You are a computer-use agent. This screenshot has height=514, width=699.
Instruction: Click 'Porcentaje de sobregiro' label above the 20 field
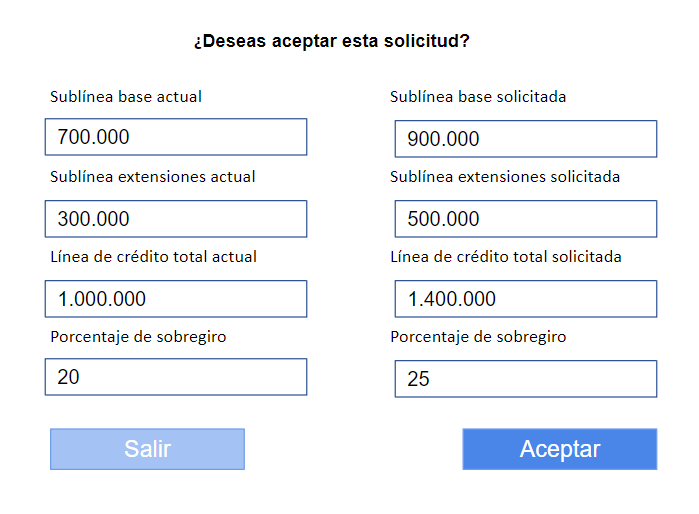pyautogui.click(x=138, y=337)
